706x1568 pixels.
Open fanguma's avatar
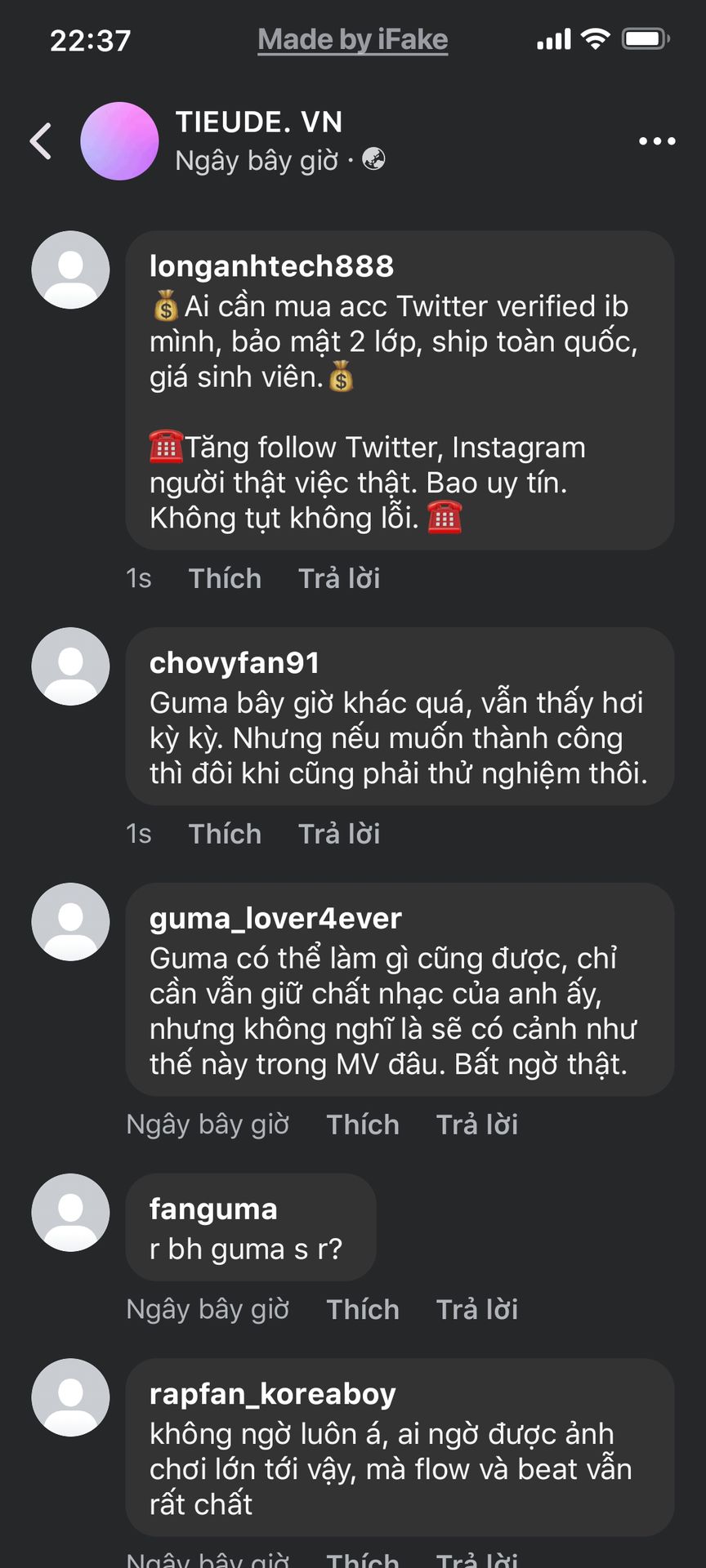70,1213
